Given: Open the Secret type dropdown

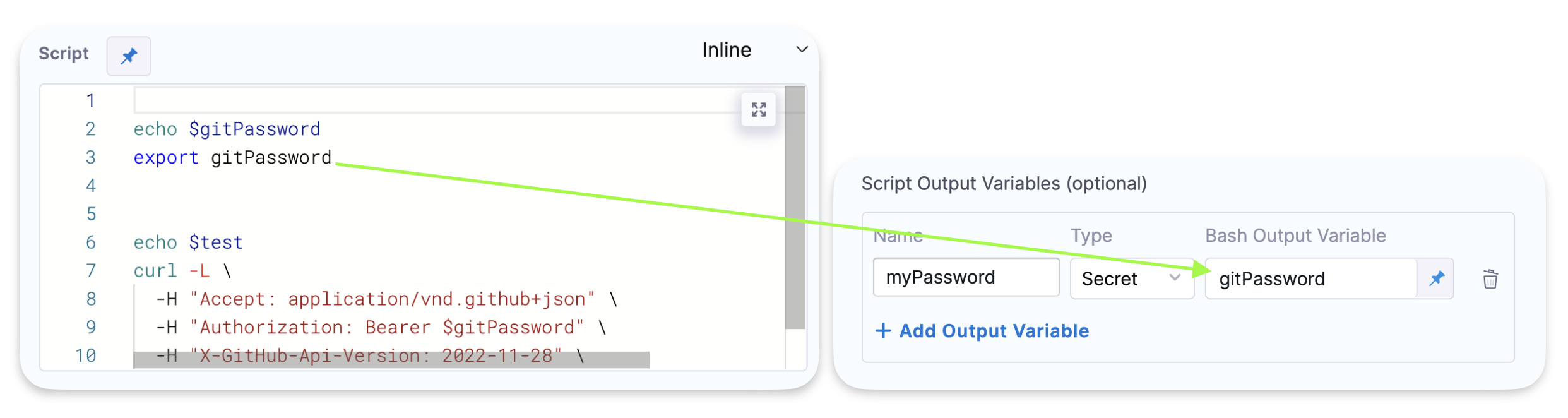Looking at the screenshot, I should (x=1131, y=278).
